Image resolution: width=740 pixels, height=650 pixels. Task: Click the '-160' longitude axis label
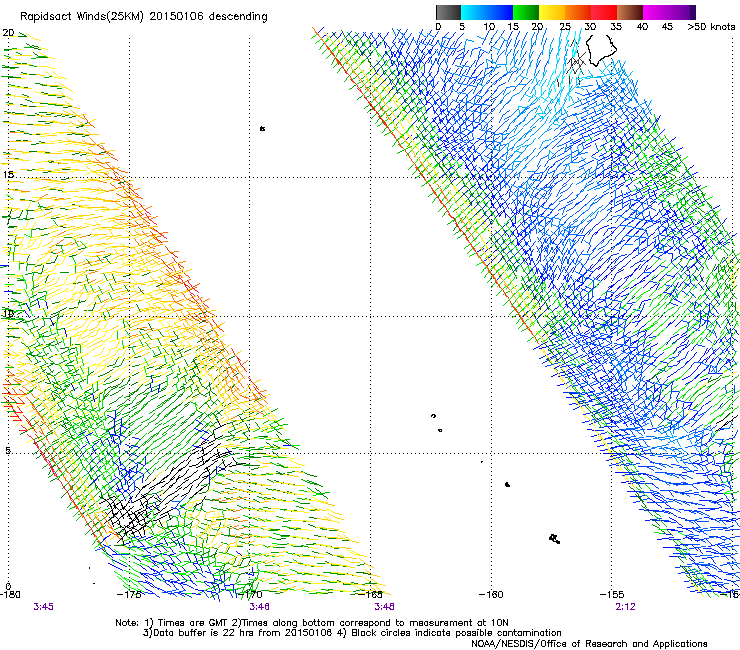point(491,594)
